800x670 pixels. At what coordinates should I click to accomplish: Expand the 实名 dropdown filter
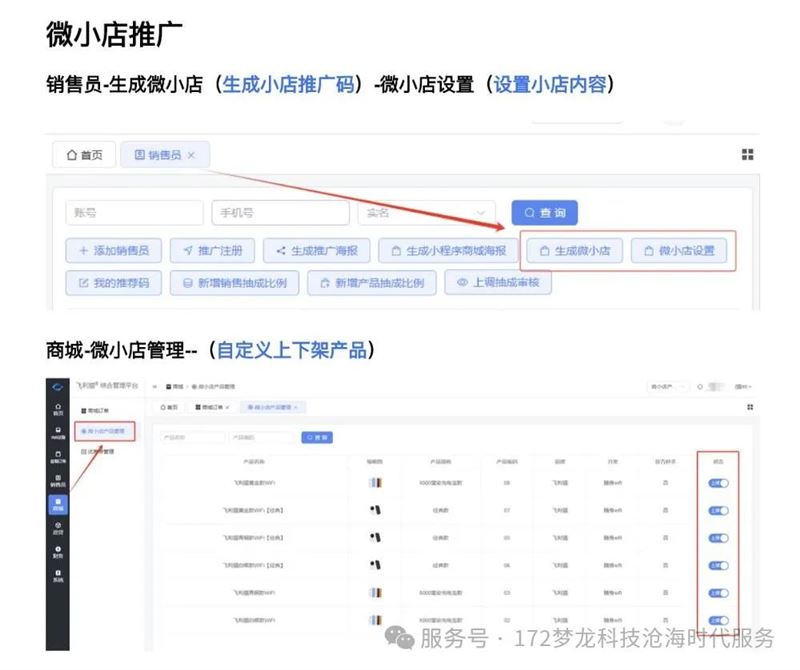click(427, 213)
